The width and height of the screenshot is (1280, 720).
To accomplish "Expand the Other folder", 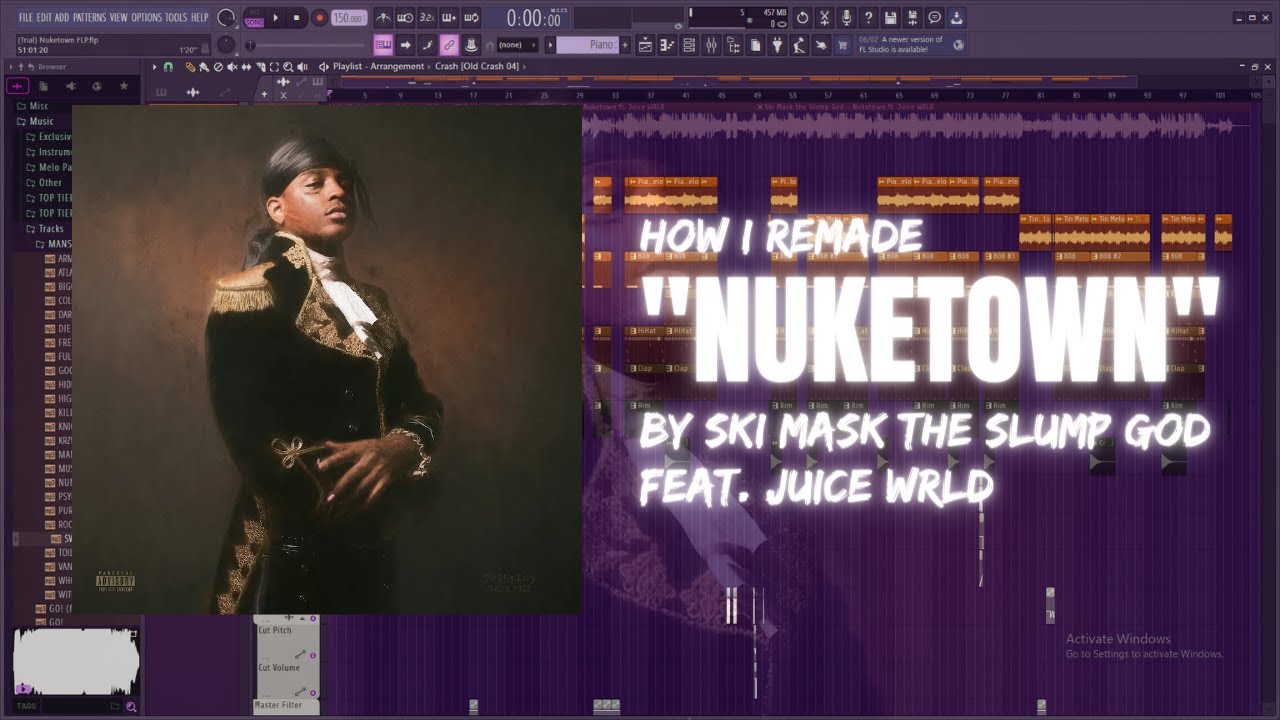I will [44, 183].
